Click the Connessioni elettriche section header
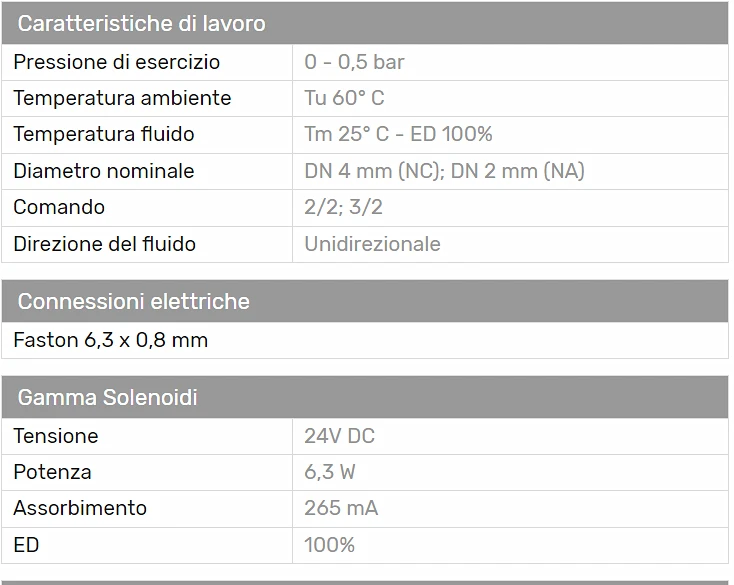This screenshot has height=585, width=734. pos(365,301)
